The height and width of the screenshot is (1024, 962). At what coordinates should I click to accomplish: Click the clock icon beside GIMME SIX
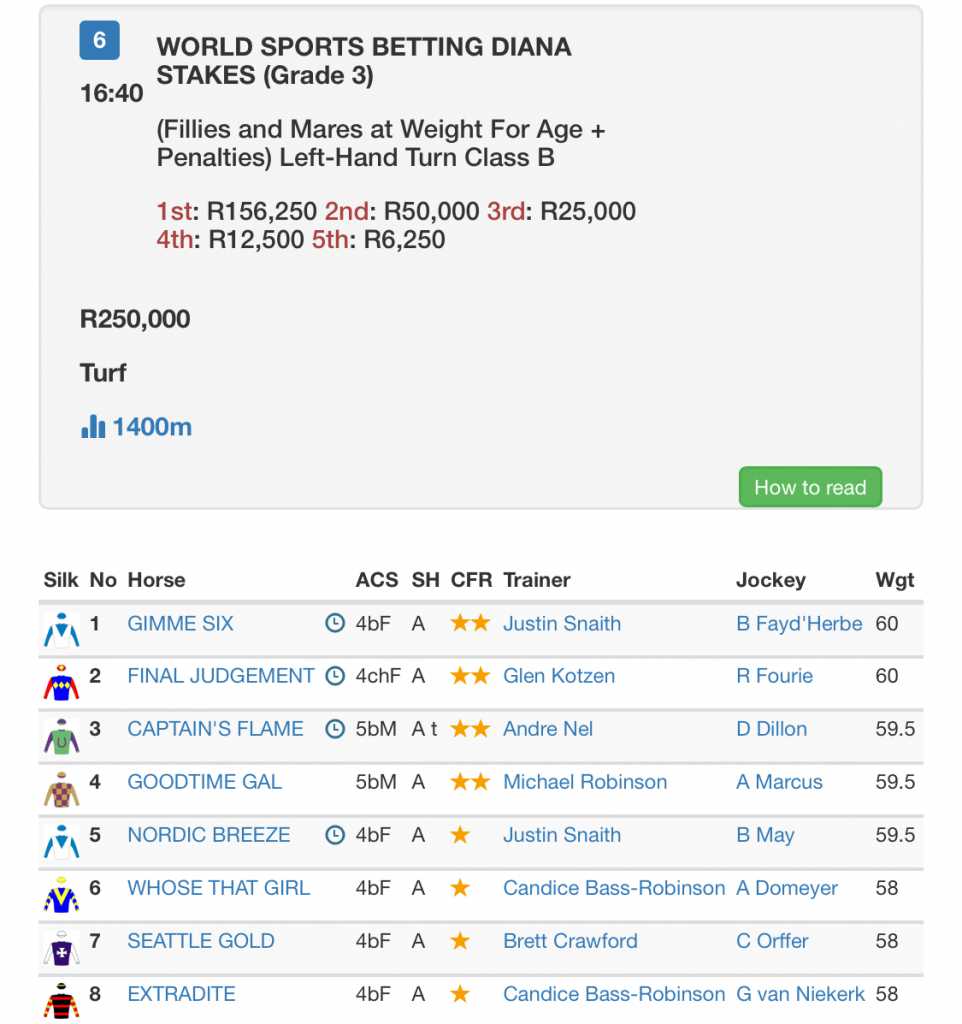pyautogui.click(x=334, y=623)
